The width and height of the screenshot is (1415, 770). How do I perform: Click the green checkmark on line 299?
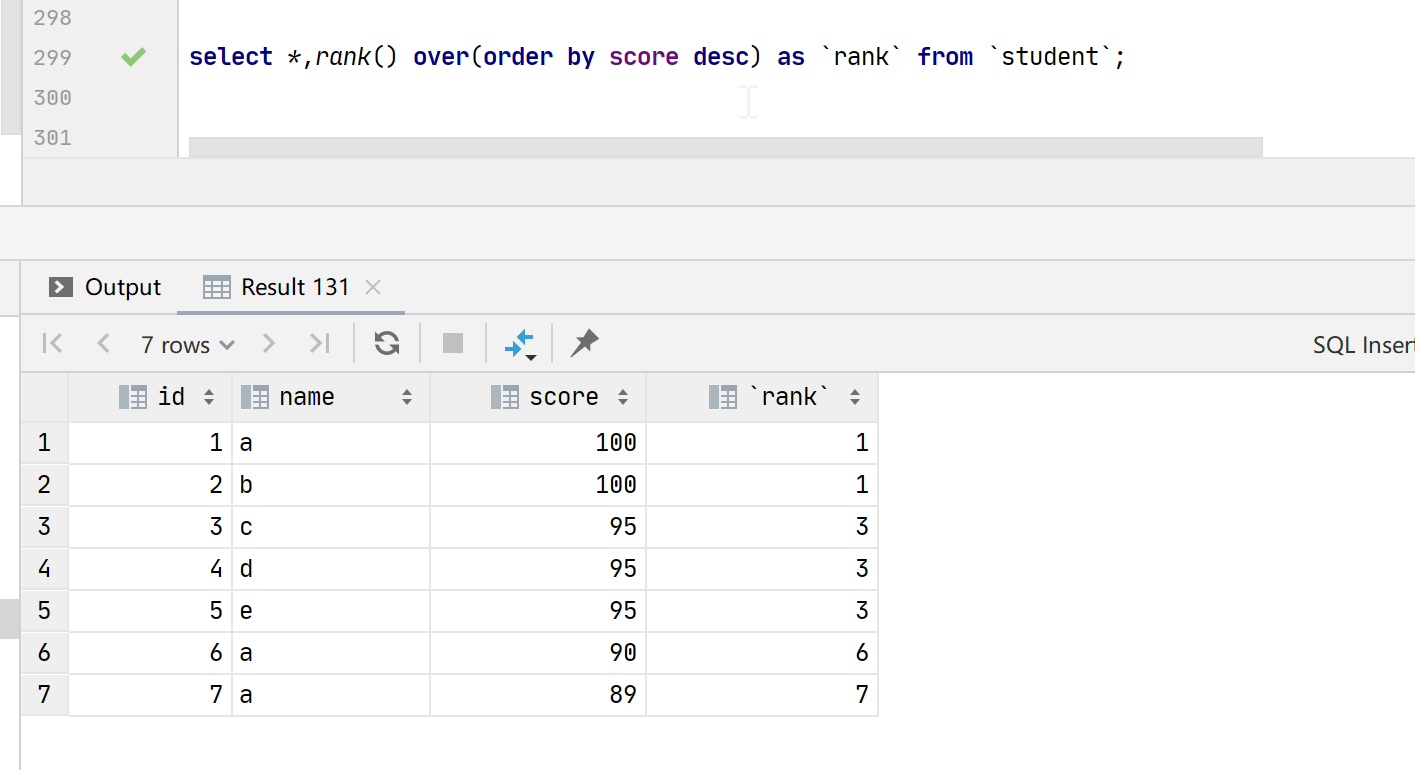point(133,58)
